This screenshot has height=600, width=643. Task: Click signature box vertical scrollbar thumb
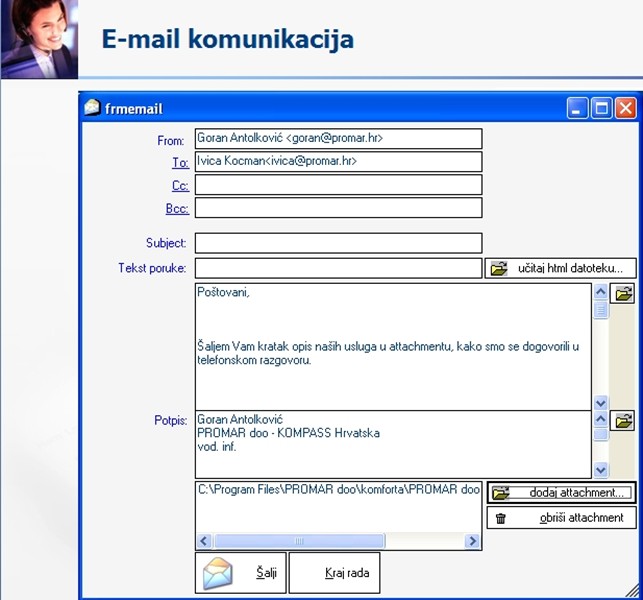click(x=601, y=434)
